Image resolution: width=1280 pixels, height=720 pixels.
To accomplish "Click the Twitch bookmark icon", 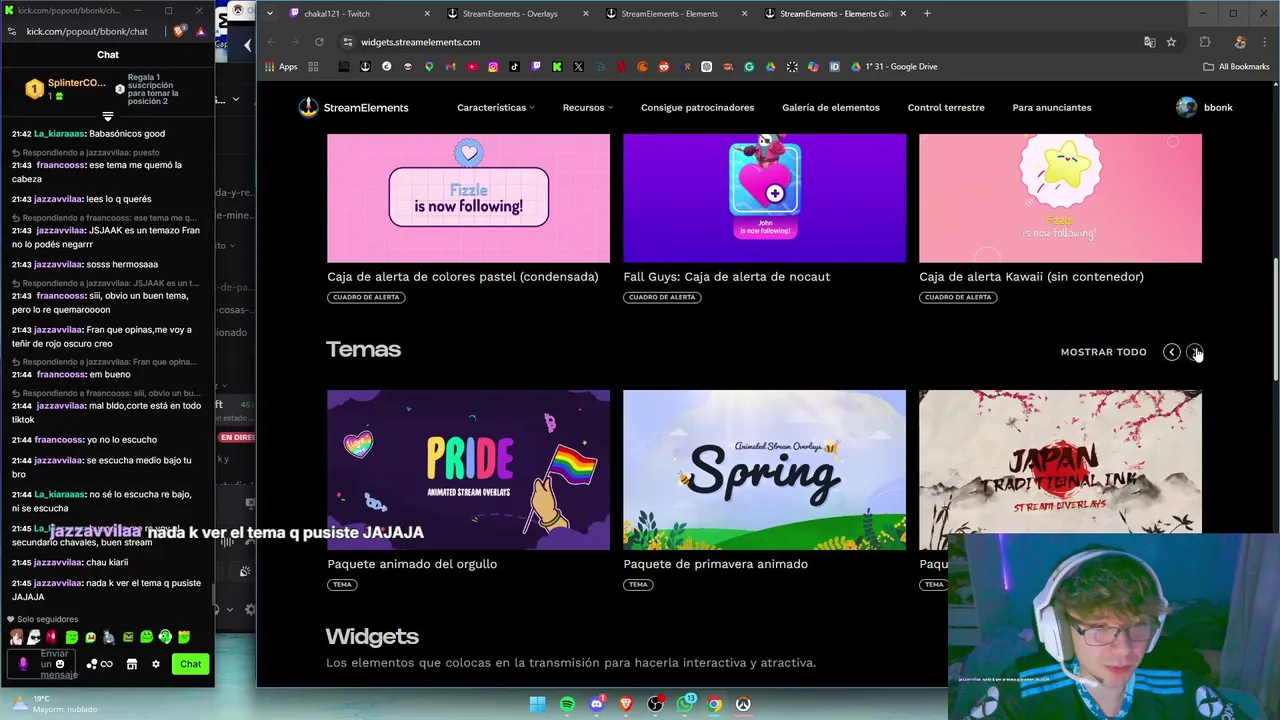I will (x=536, y=67).
